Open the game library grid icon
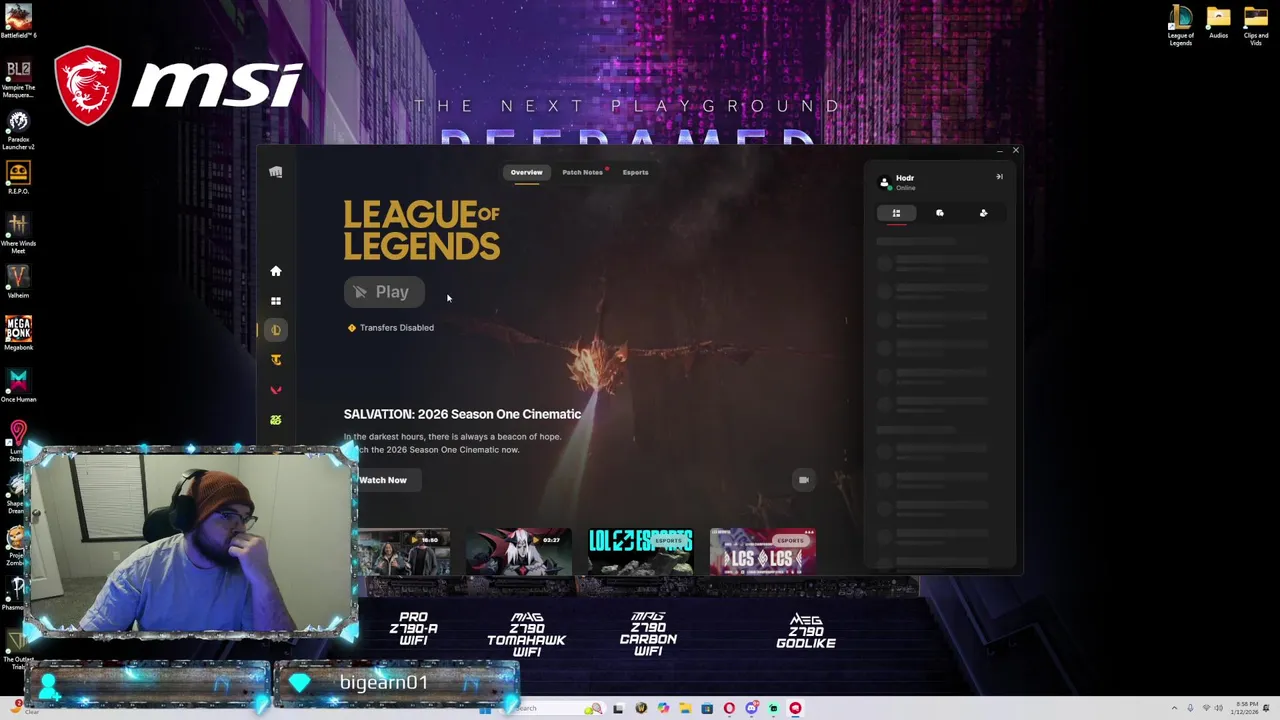Screen dimensions: 1280x720 coord(276,301)
